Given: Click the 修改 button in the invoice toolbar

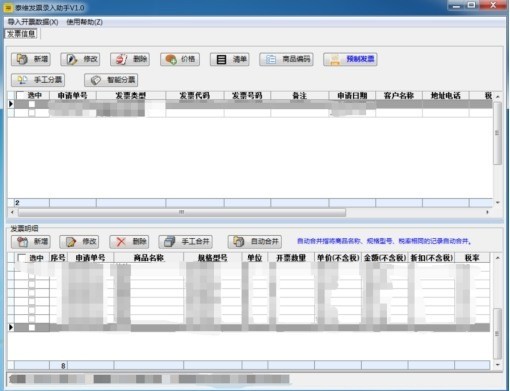Looking at the screenshot, I should coord(80,59).
